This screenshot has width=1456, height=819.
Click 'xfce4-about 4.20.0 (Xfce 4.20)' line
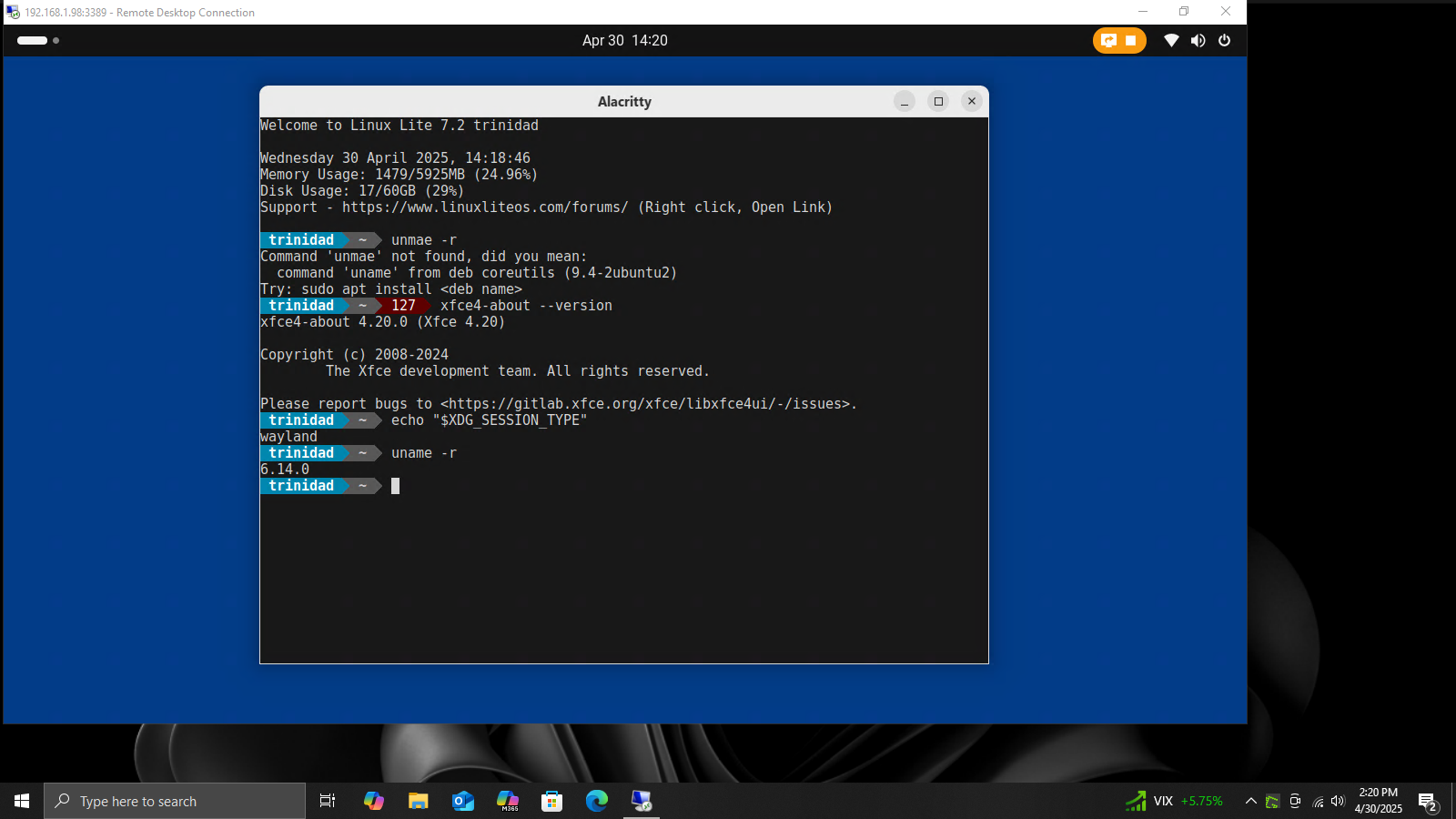tap(382, 322)
